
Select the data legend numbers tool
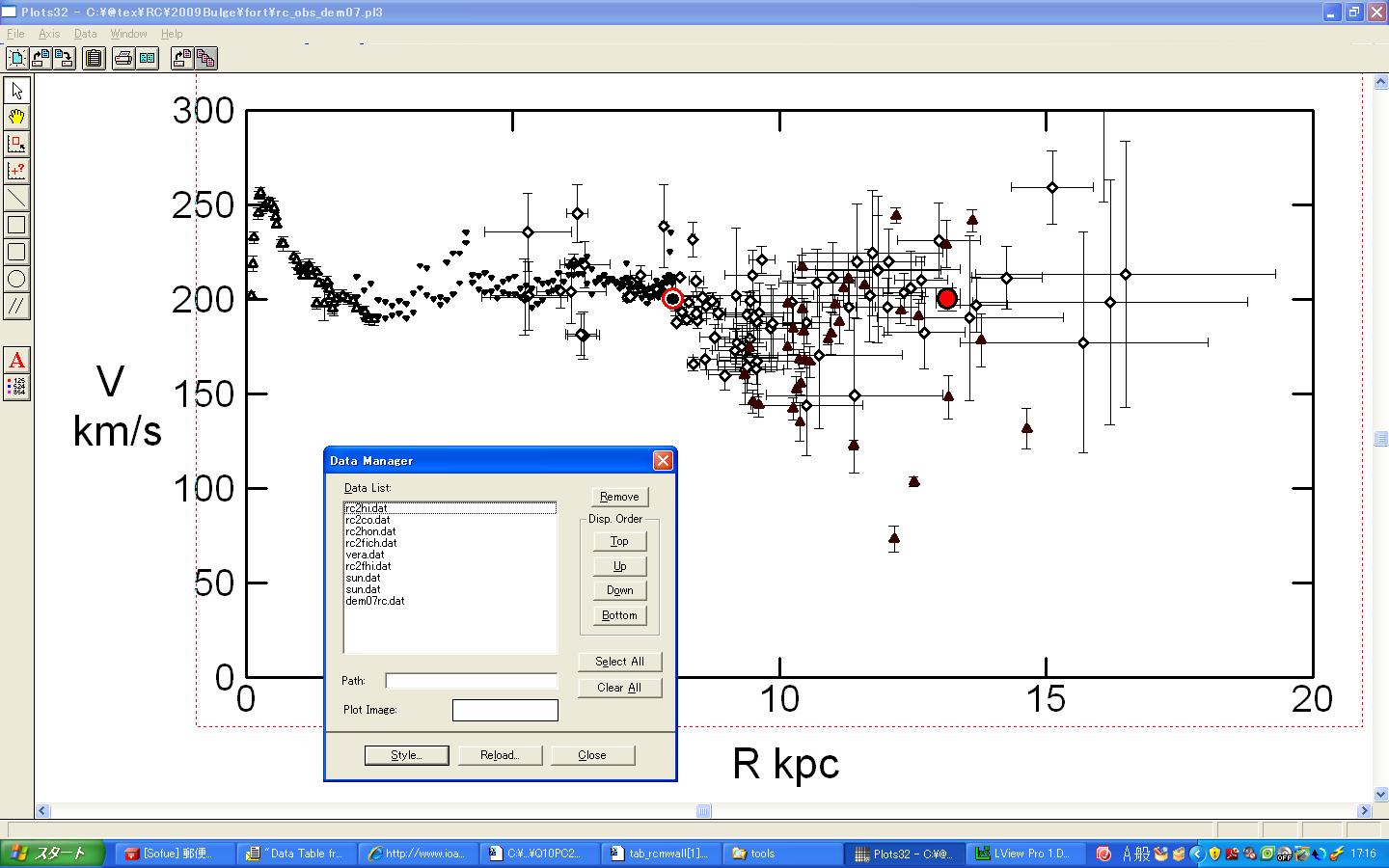[16, 387]
